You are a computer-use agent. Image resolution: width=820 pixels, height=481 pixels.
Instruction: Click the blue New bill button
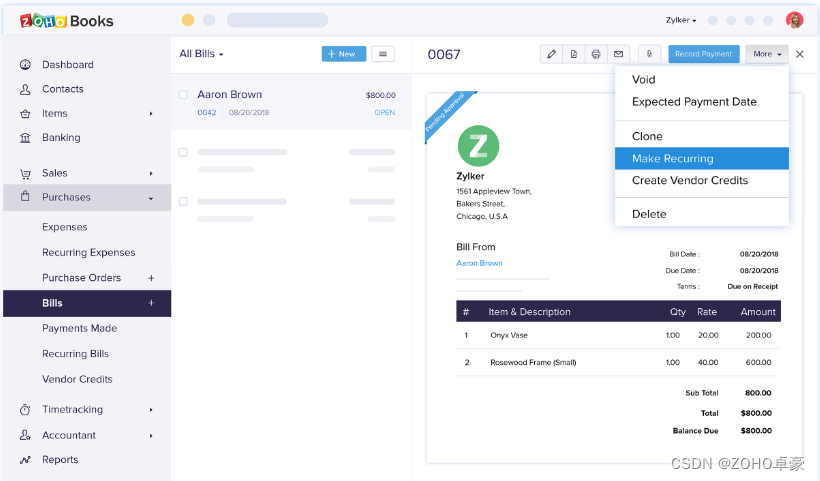(344, 54)
